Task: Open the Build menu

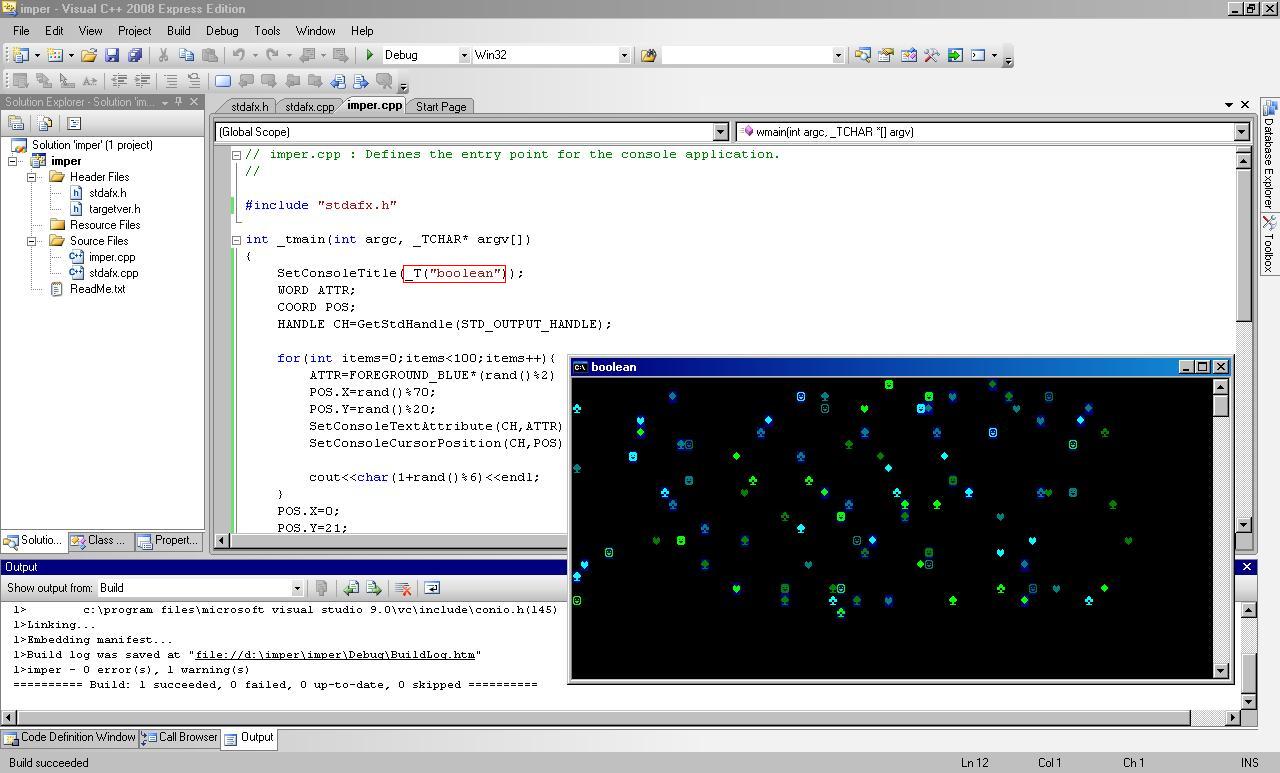Action: 178,31
